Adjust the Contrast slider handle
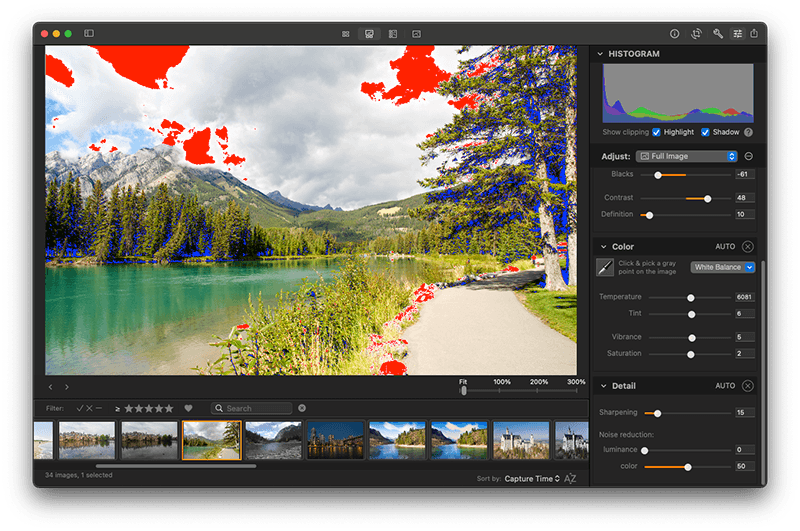 pos(708,198)
